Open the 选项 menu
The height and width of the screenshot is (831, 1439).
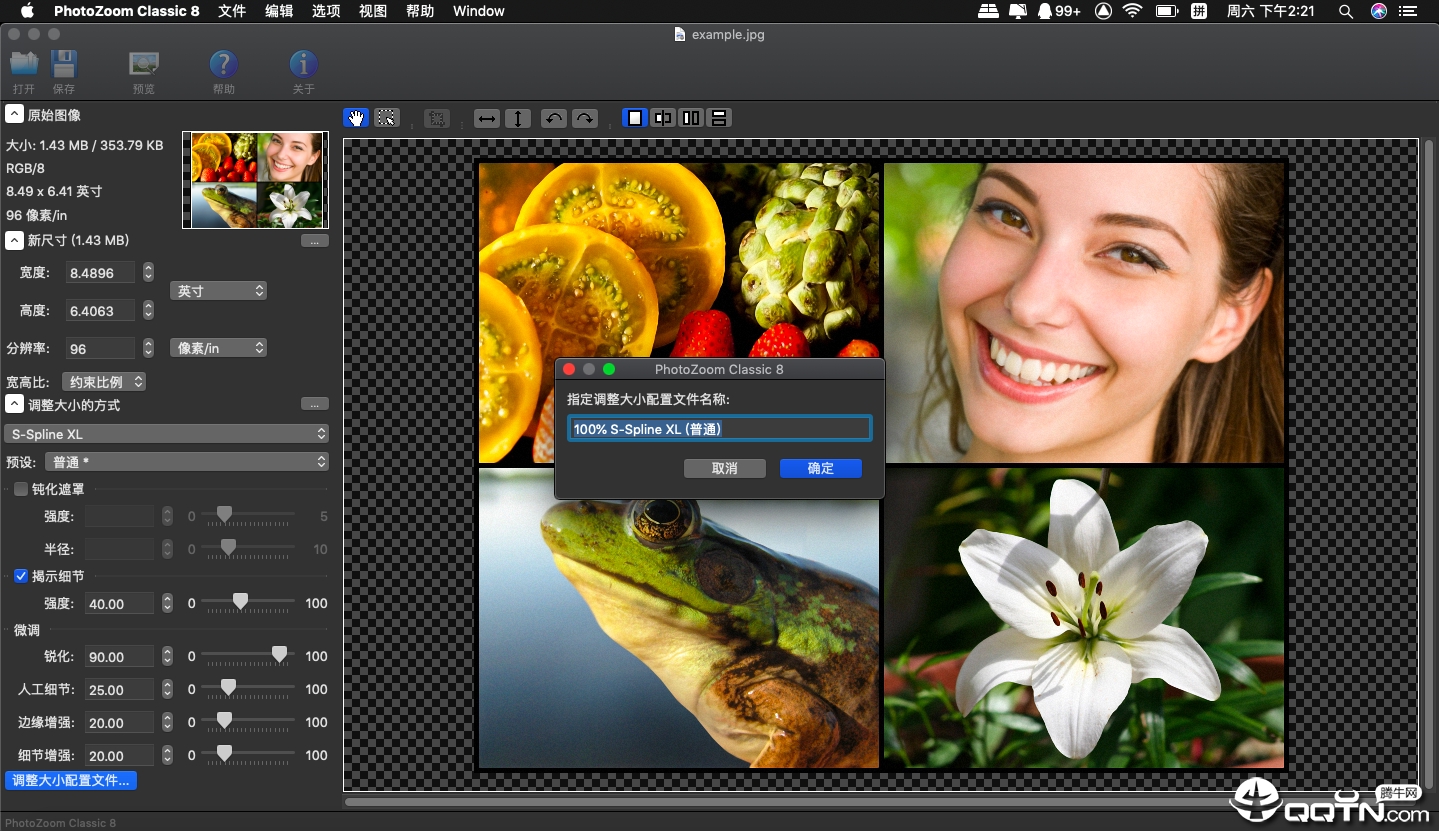point(326,11)
